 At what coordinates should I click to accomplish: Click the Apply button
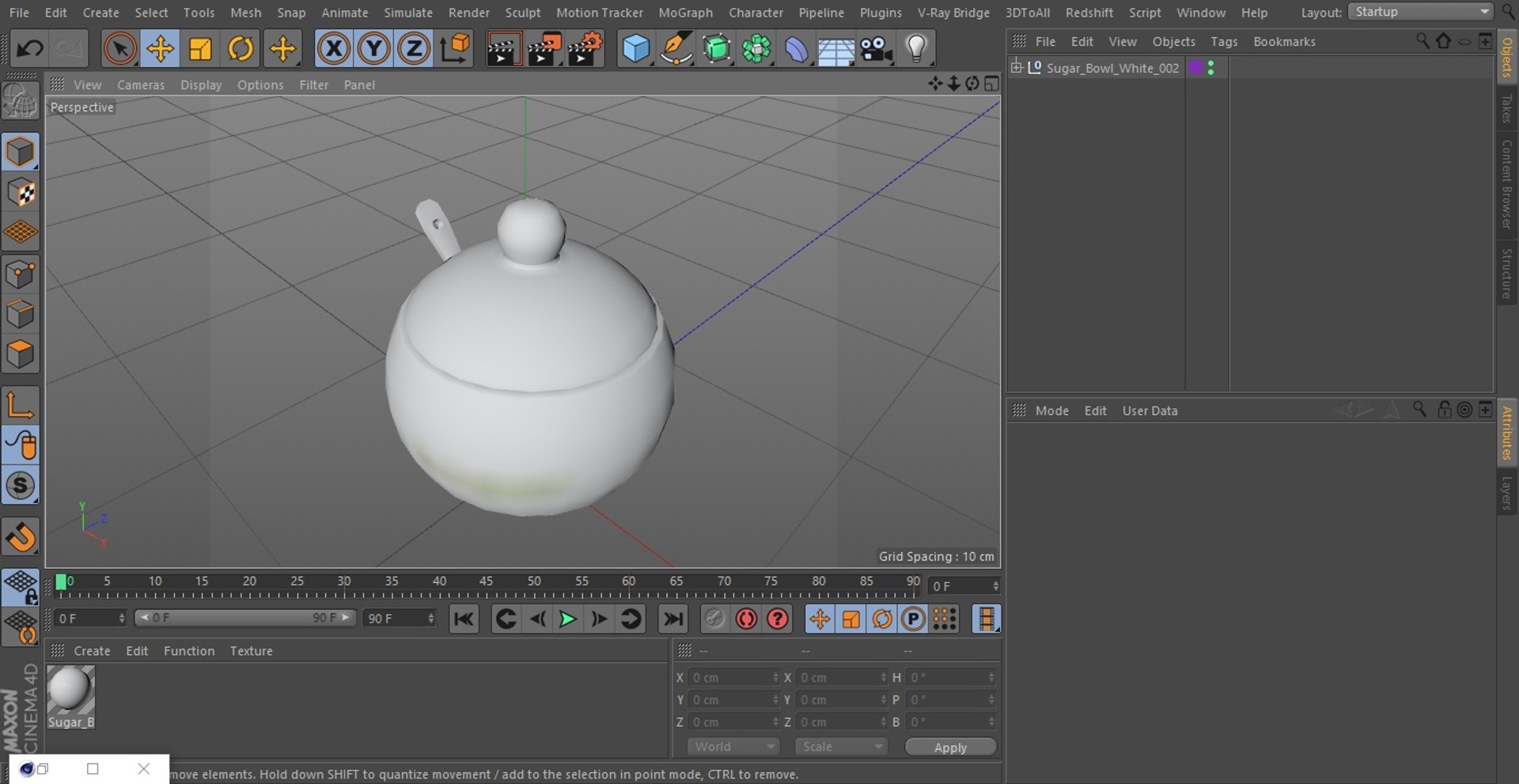coord(950,748)
